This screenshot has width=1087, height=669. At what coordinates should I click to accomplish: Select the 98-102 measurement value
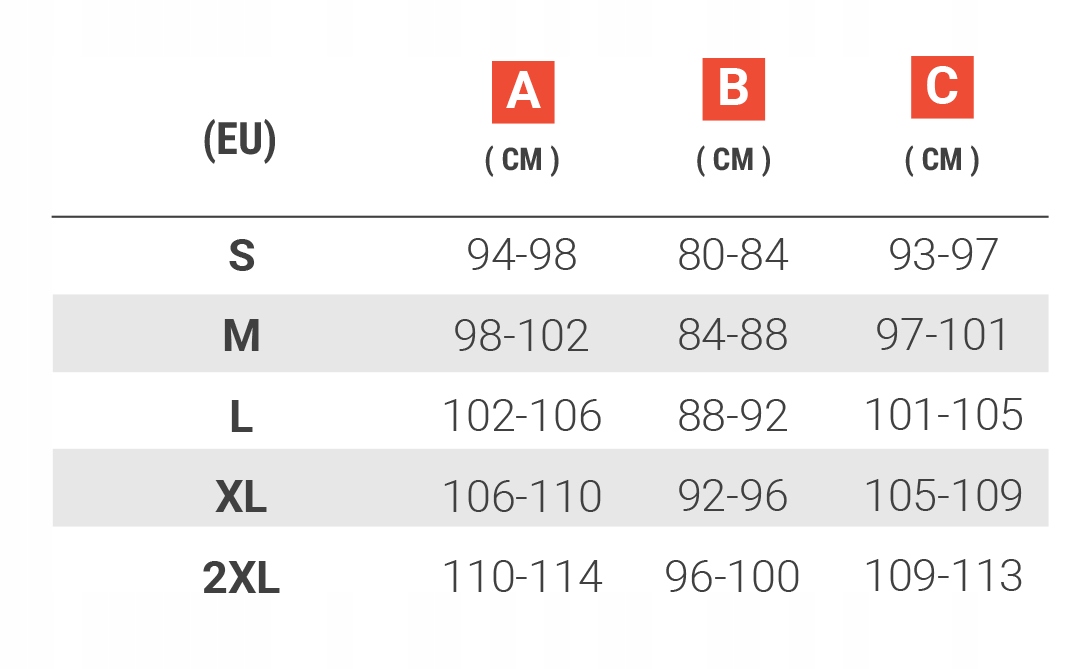522,335
